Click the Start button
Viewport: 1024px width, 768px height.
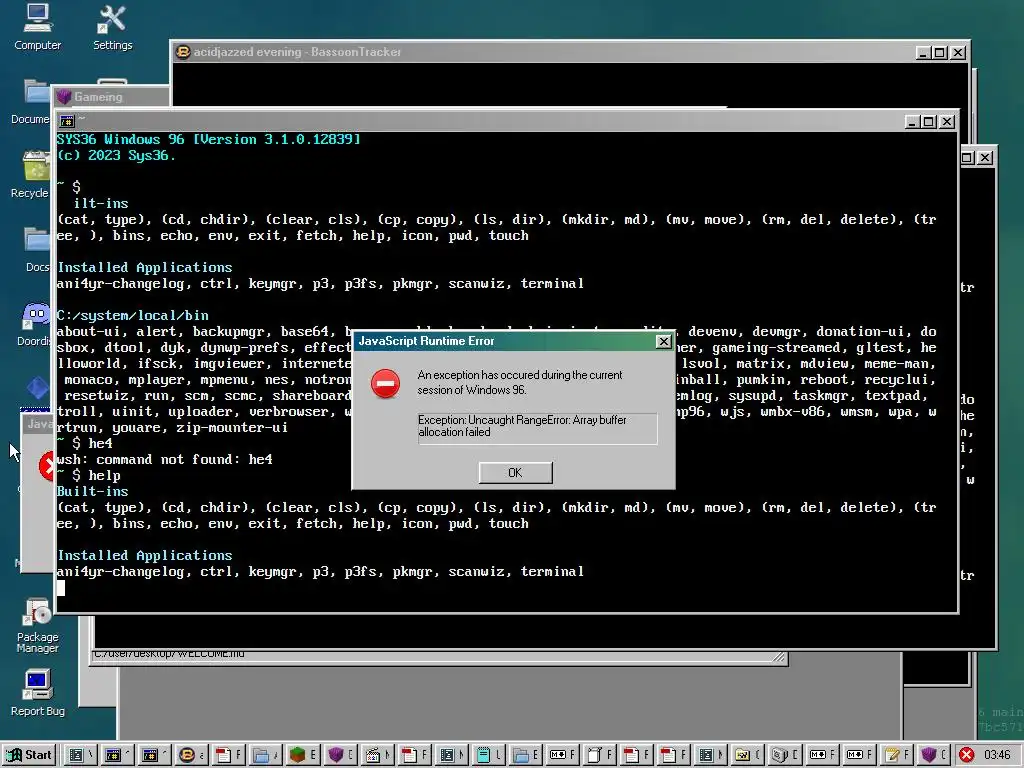(29, 755)
